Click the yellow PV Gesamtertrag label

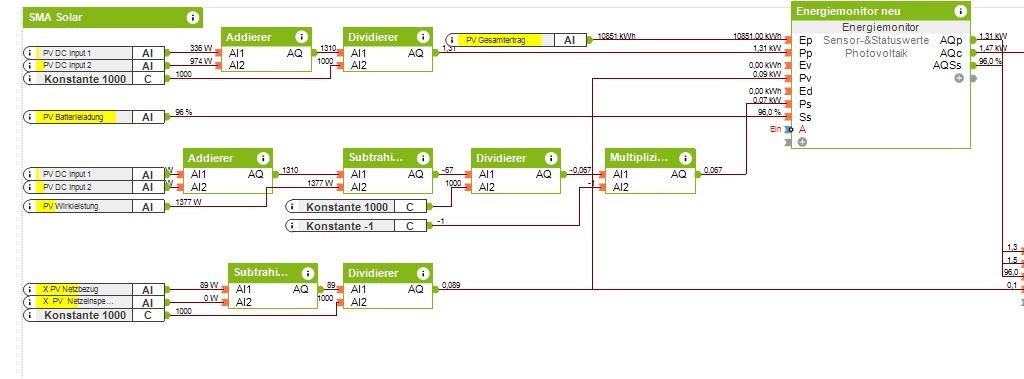point(500,40)
